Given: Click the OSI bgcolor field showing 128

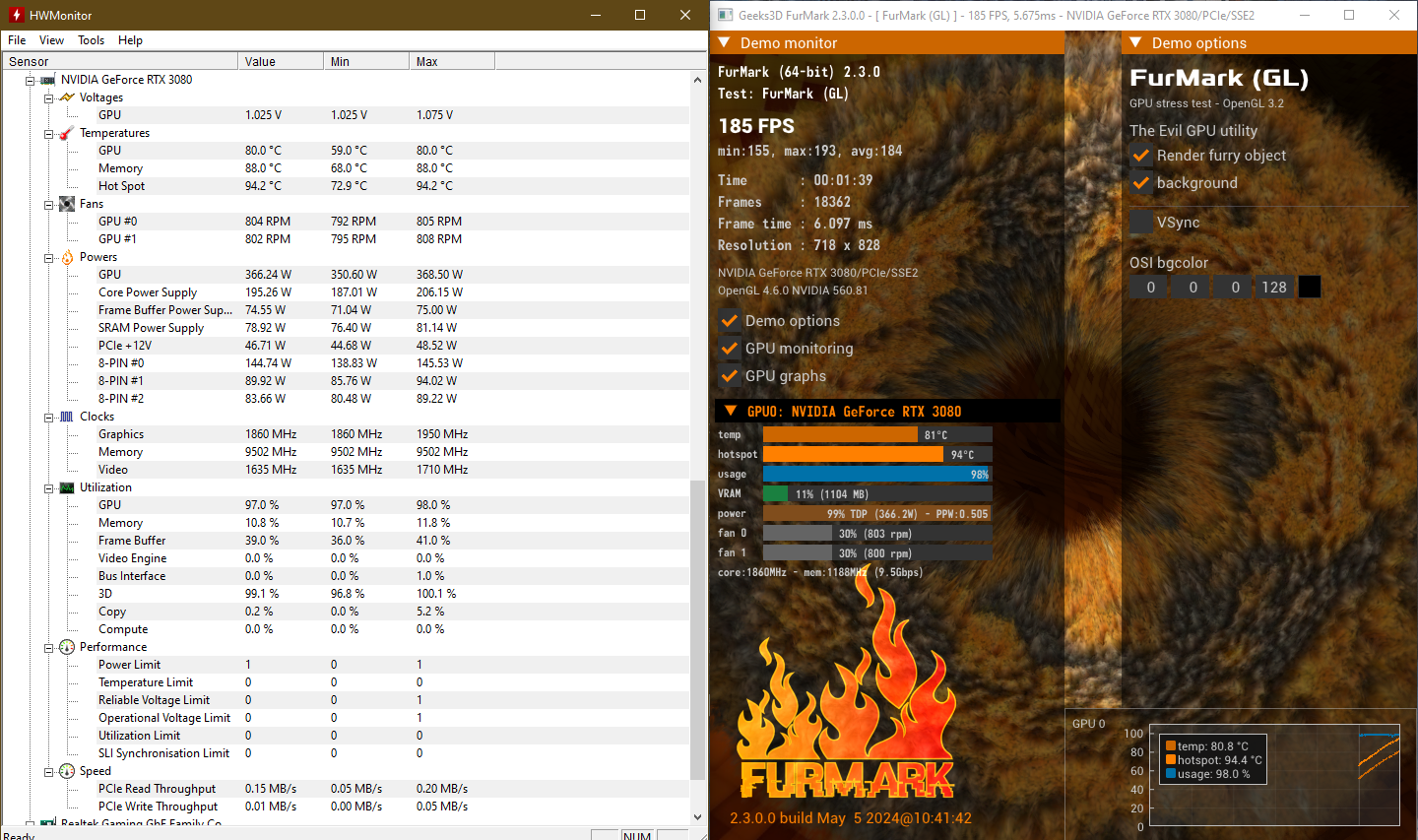Looking at the screenshot, I should (1274, 287).
